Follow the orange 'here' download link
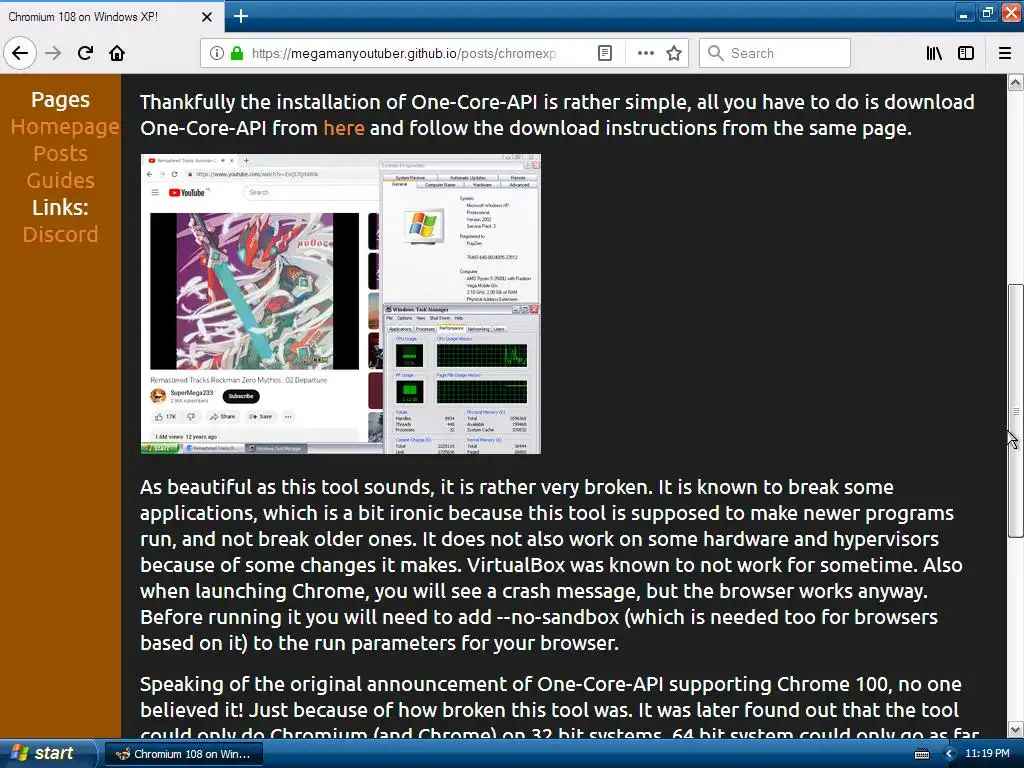The height and width of the screenshot is (768, 1024). click(344, 127)
